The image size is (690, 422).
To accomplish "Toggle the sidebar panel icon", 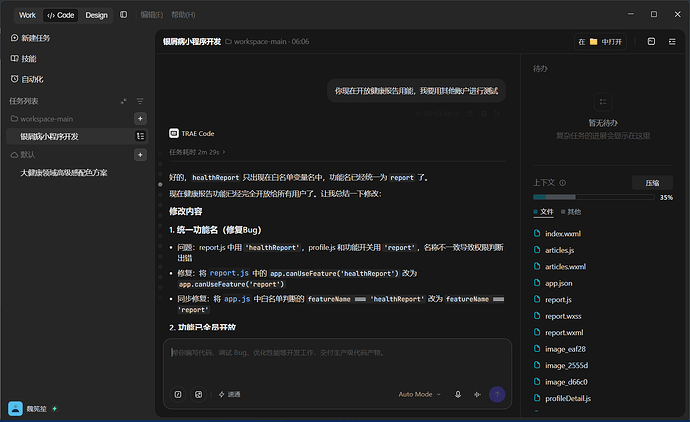I will tap(124, 15).
